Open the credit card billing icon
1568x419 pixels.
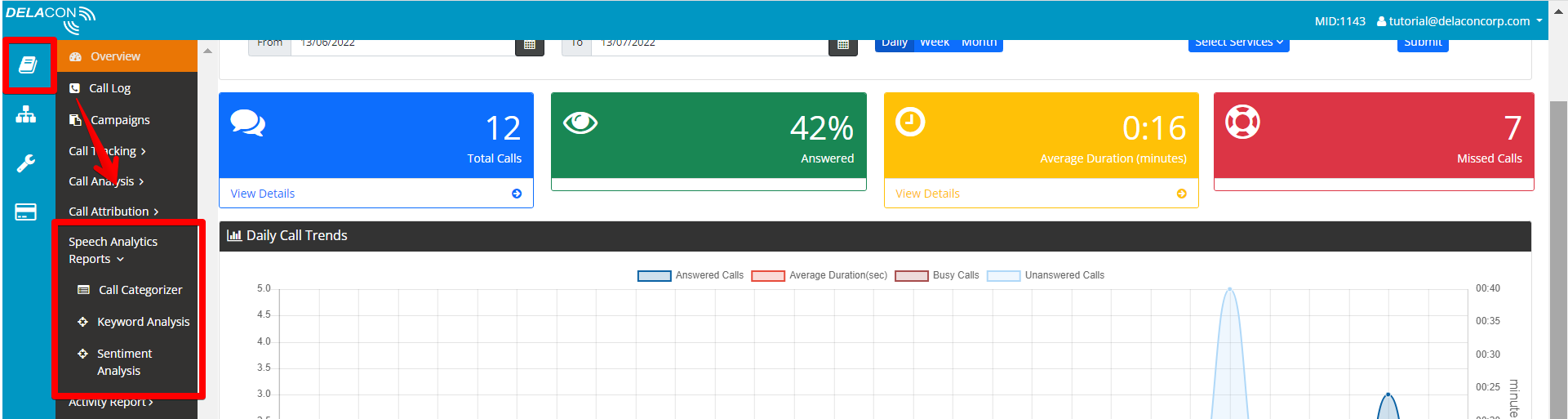click(x=26, y=212)
